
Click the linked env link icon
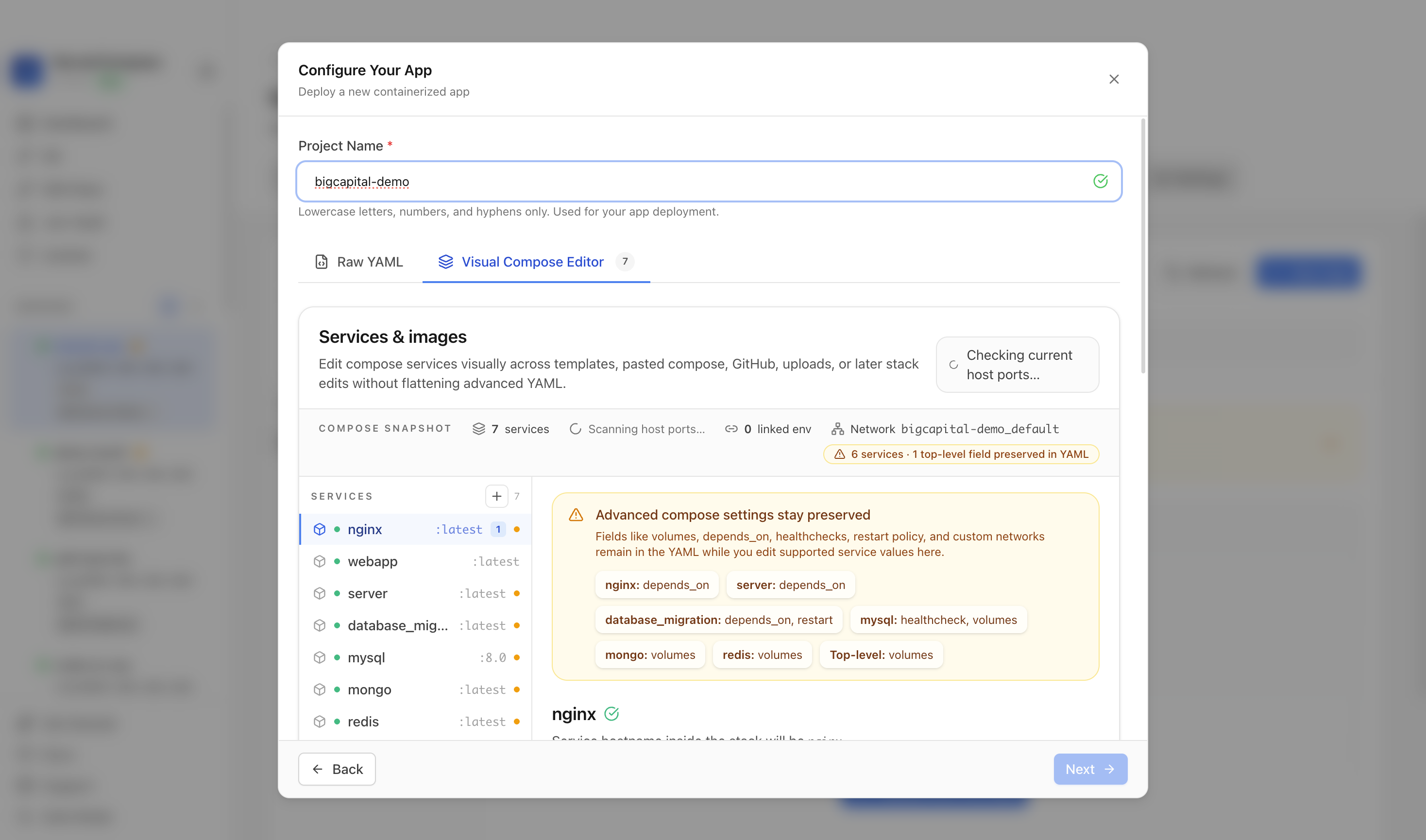731,428
